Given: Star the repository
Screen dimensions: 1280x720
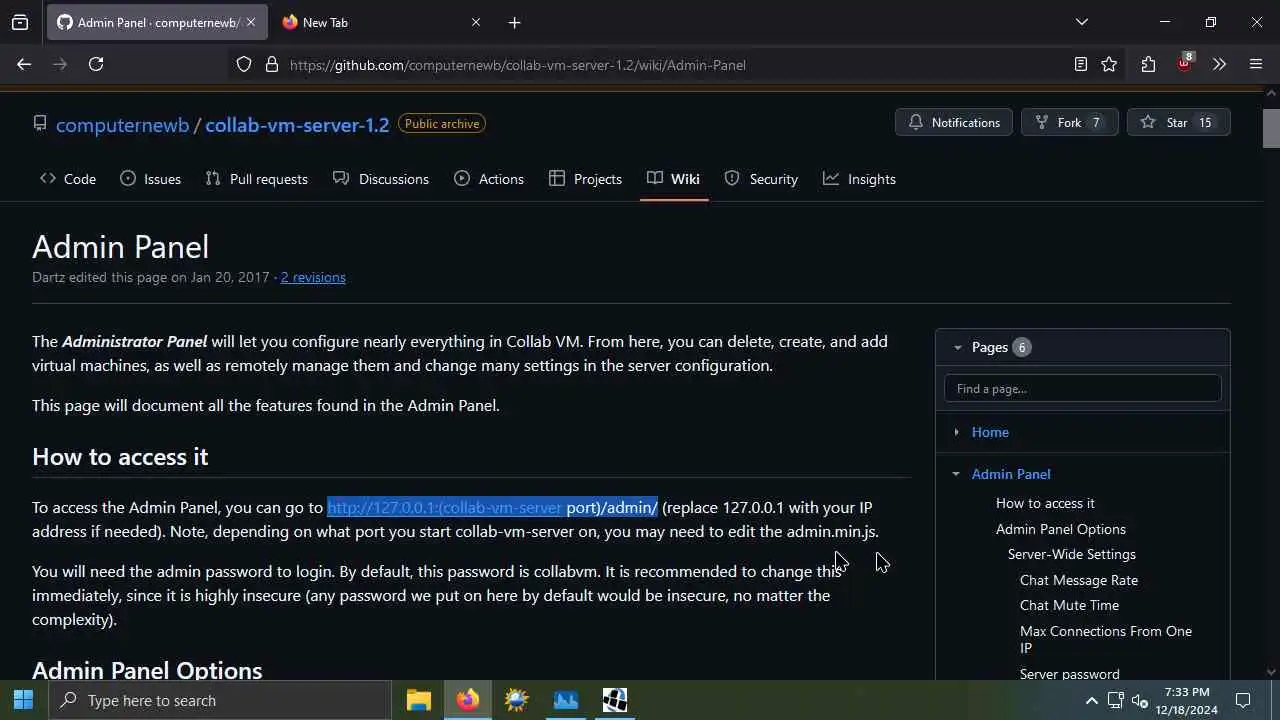Looking at the screenshot, I should point(1178,122).
